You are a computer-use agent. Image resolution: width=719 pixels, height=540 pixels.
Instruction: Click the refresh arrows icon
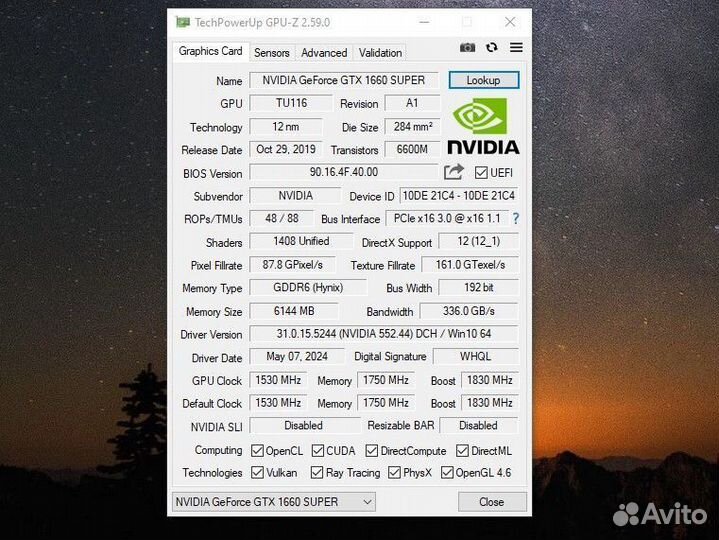pyautogui.click(x=492, y=47)
